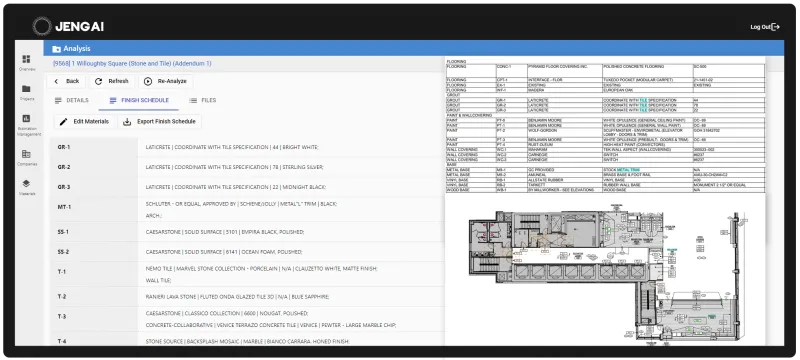The image size is (800, 360).
Task: Switch to the Details tab
Action: coord(71,100)
